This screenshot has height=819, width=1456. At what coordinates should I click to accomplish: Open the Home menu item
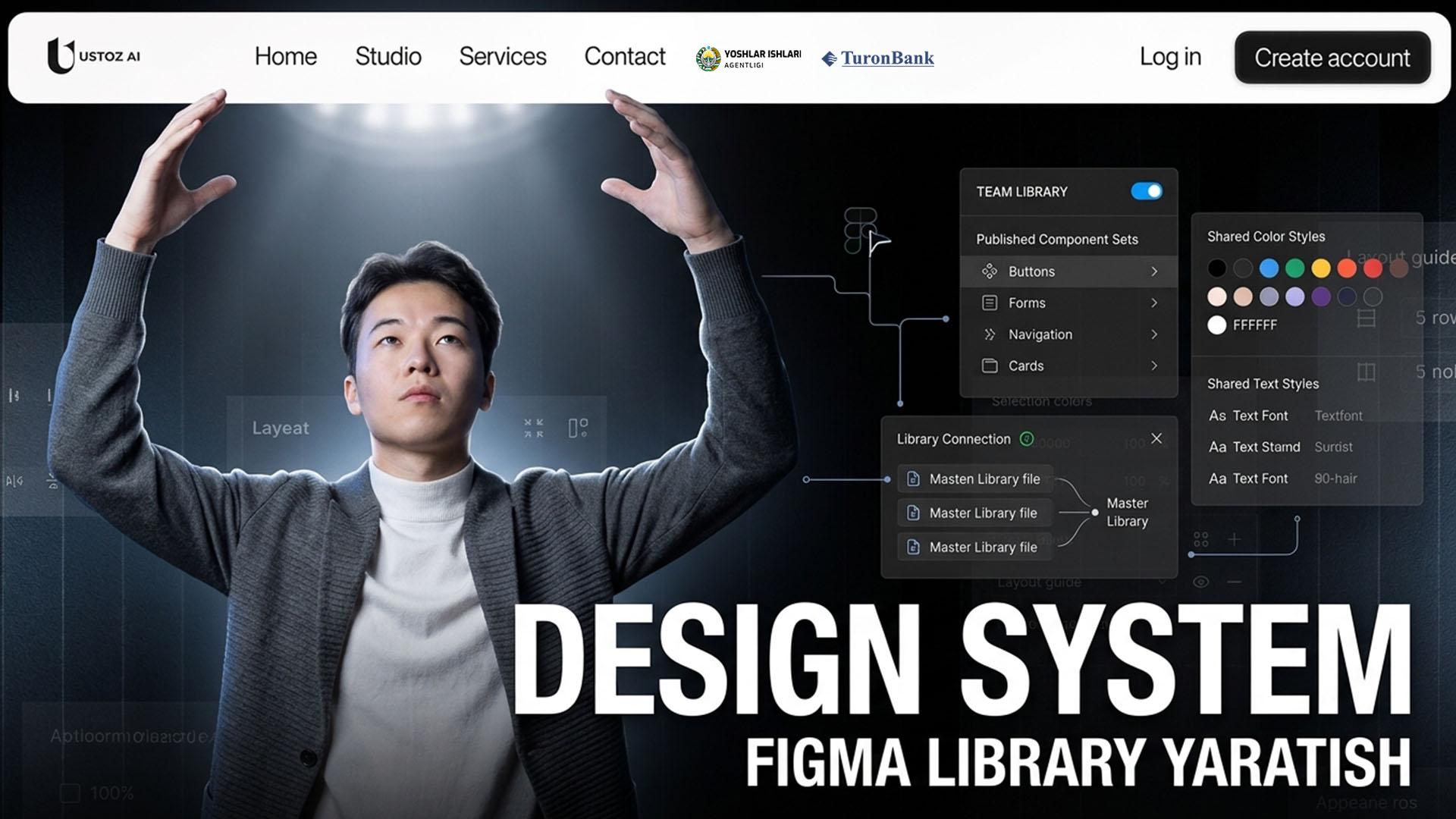click(x=286, y=56)
